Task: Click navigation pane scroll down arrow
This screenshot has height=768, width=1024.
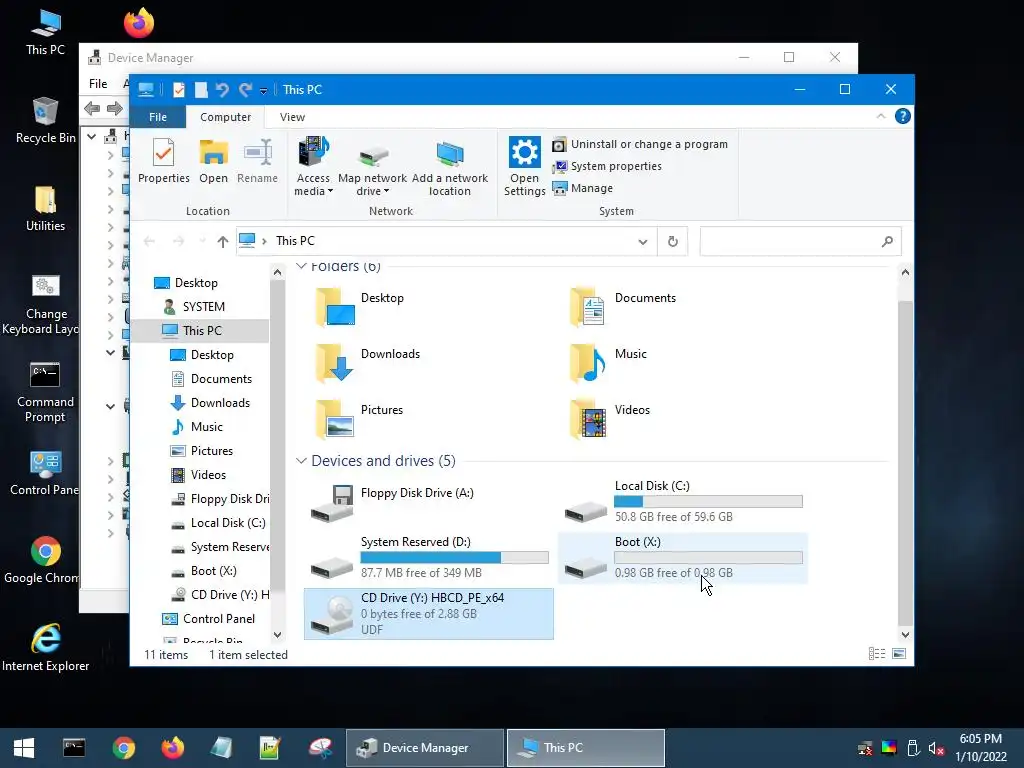Action: tap(277, 635)
